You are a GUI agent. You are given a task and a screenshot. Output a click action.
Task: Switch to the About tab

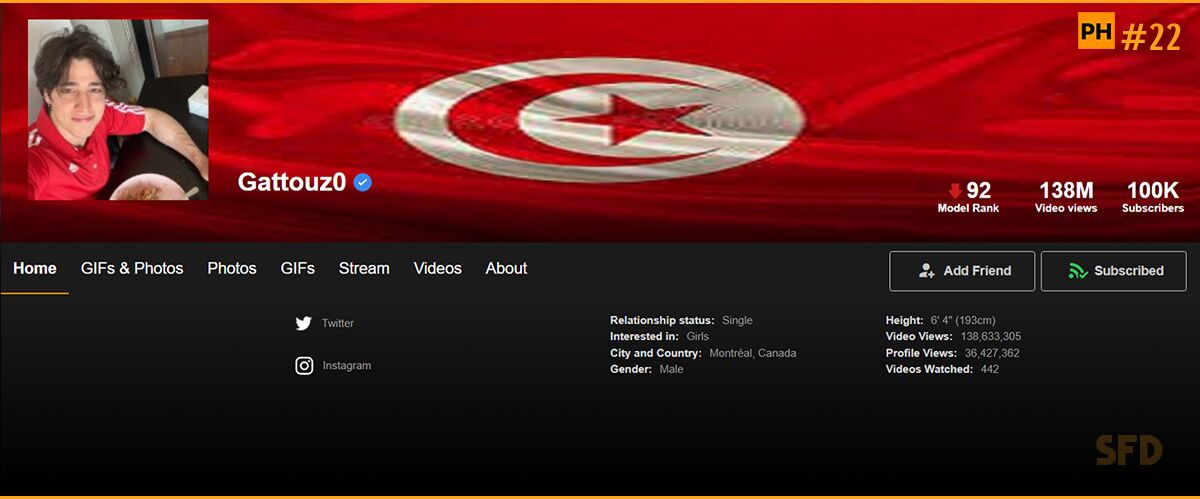(506, 268)
